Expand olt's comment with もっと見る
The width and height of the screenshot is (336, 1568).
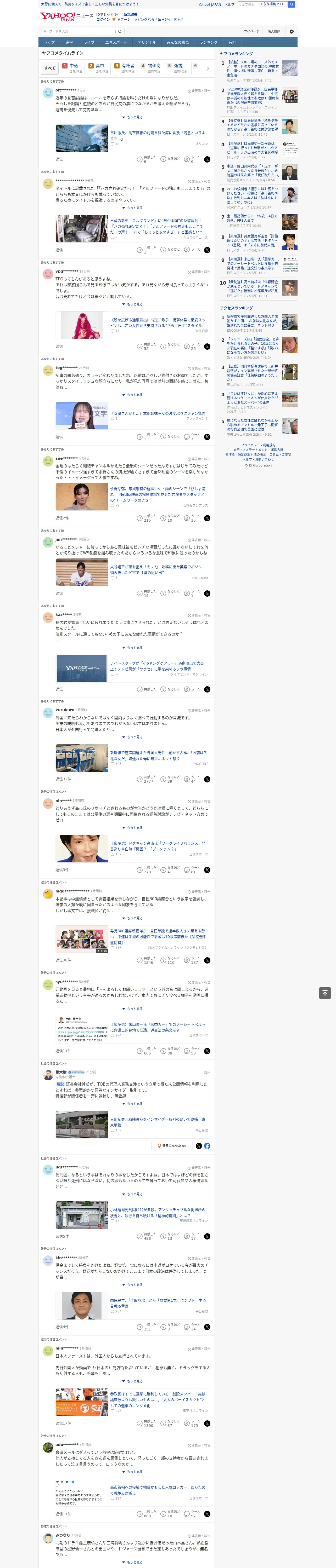[x=132, y=118]
